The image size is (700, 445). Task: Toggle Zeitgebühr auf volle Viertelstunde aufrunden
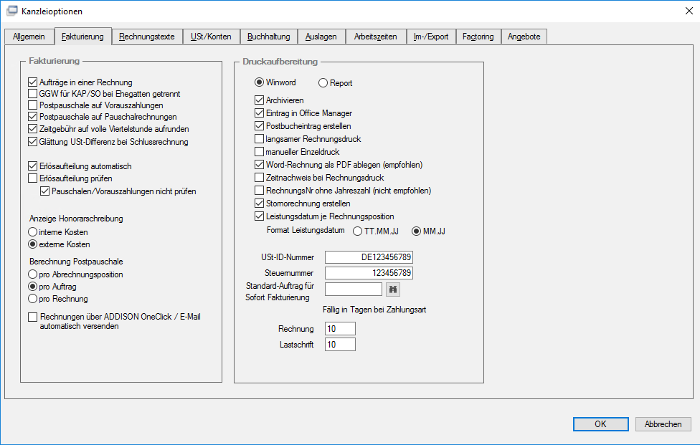pyautogui.click(x=33, y=129)
